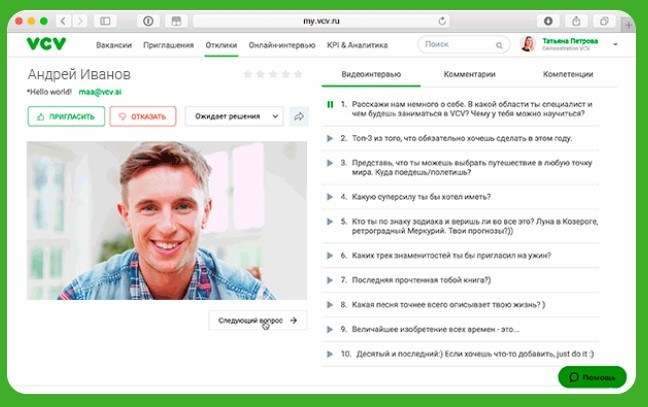The height and width of the screenshot is (407, 648).
Task: Click the VCV logo
Action: click(x=45, y=44)
